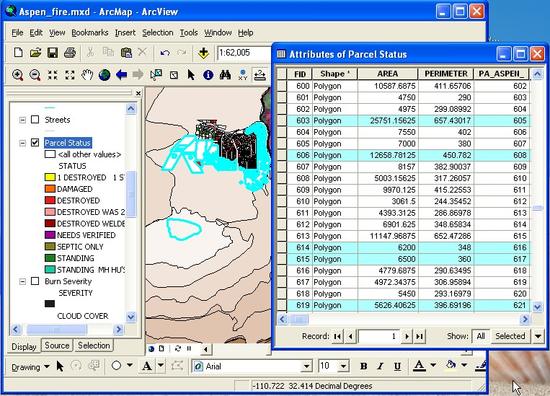
Task: Select the Pan hand tool
Action: [x=87, y=75]
